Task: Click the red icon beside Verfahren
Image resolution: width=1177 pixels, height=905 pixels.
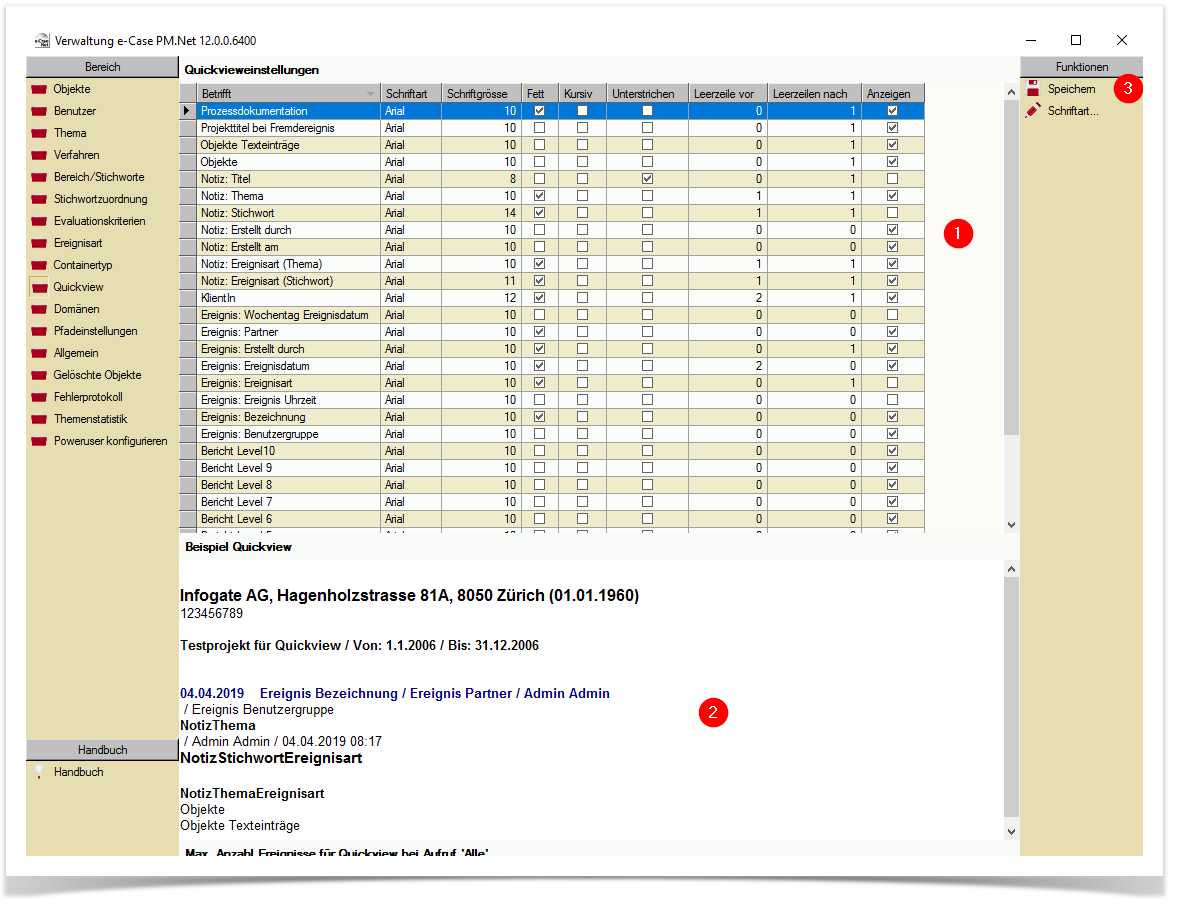Action: [39, 155]
